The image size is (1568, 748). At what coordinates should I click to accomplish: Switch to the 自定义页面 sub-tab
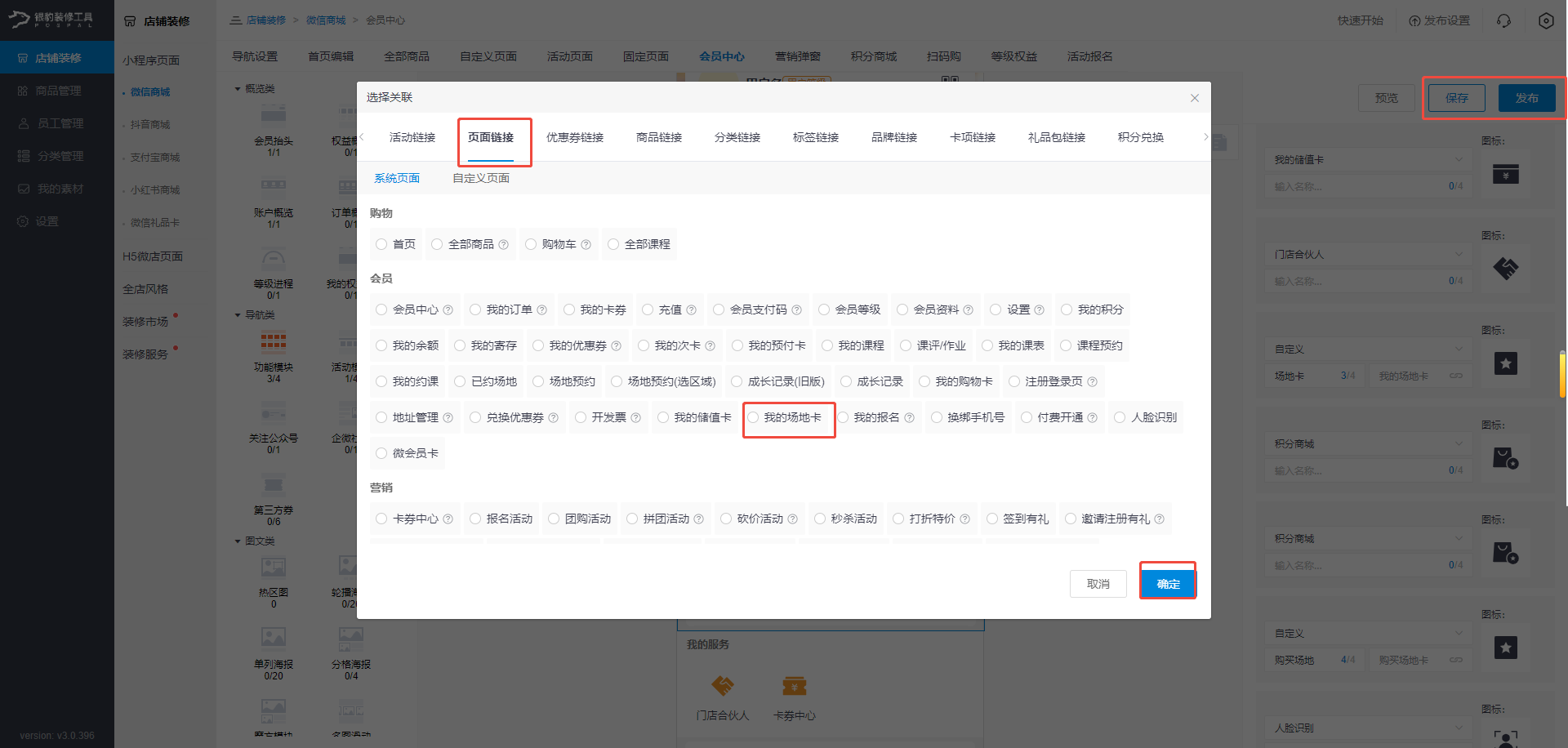click(x=481, y=177)
